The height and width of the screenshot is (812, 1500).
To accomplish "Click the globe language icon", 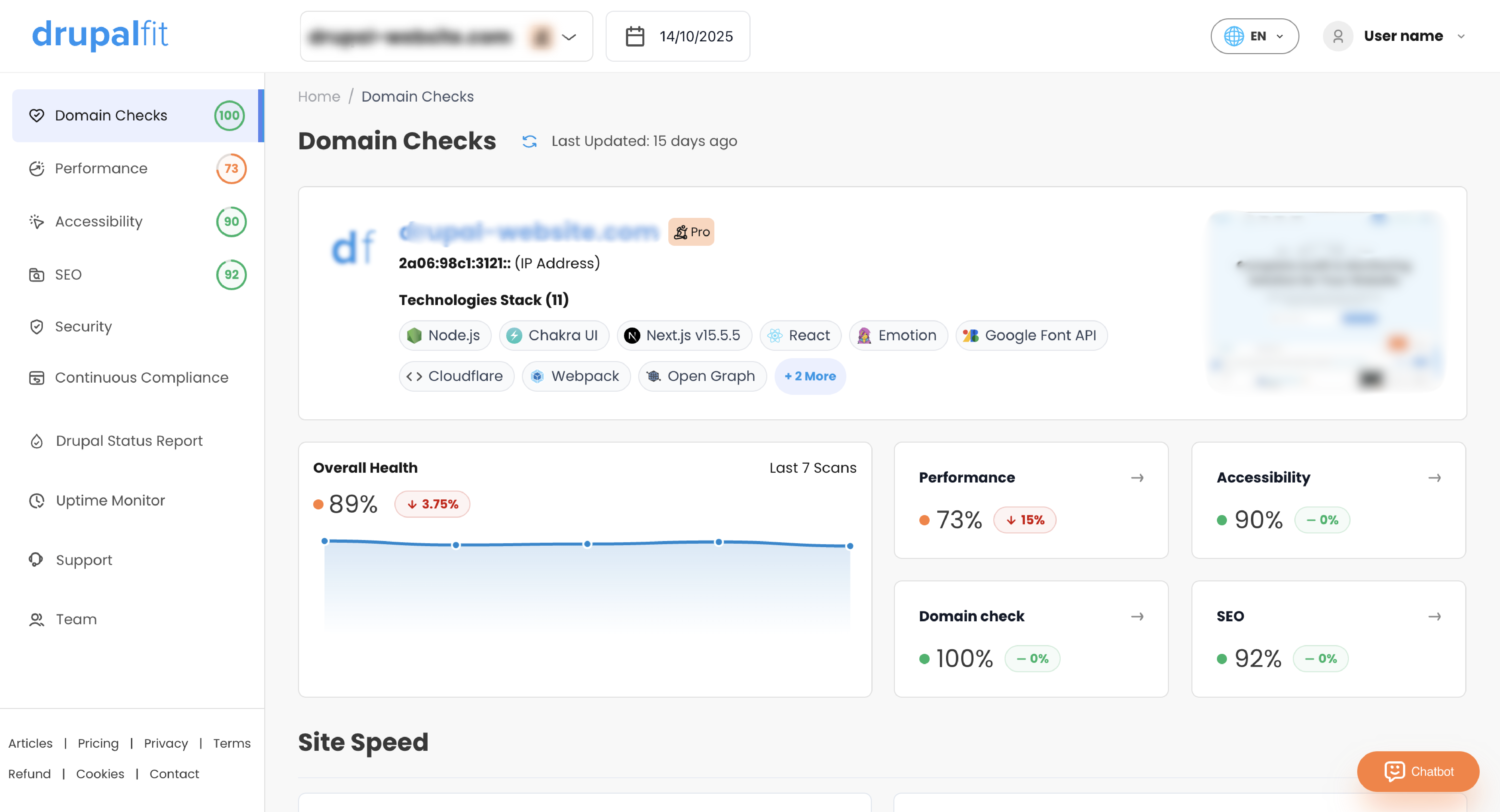I will click(1233, 36).
